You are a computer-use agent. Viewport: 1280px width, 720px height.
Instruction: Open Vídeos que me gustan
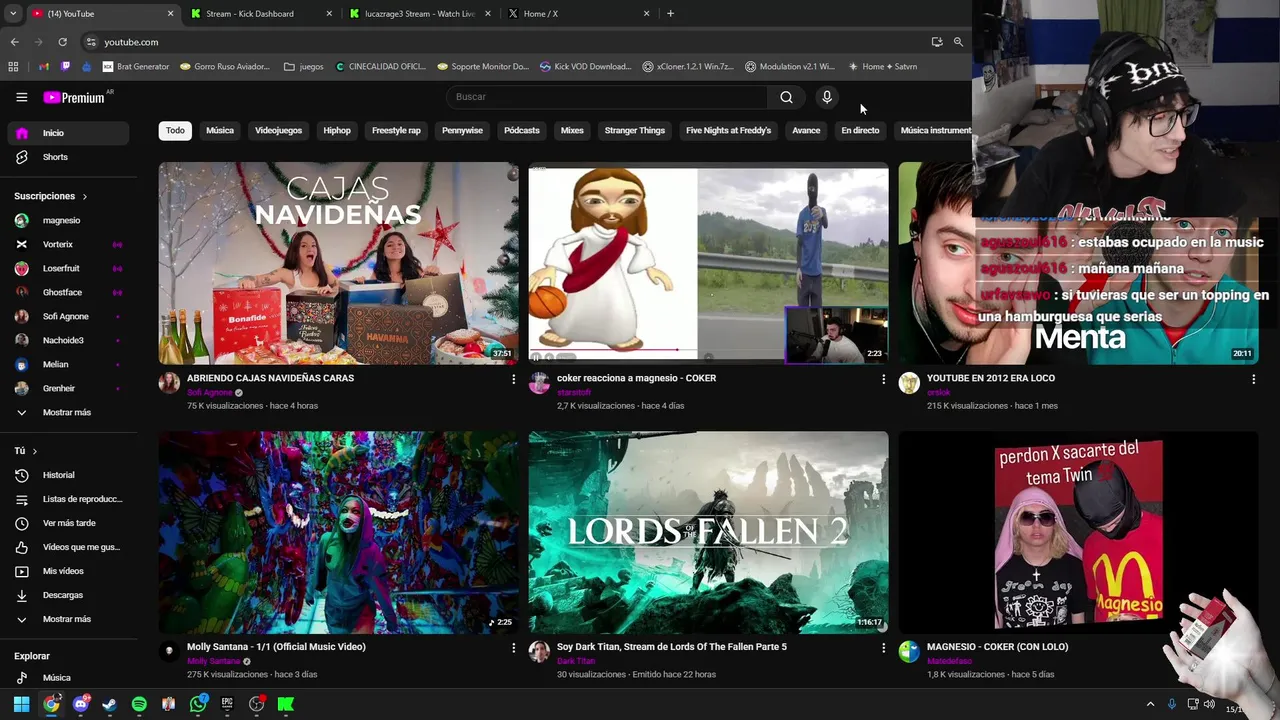point(68,547)
